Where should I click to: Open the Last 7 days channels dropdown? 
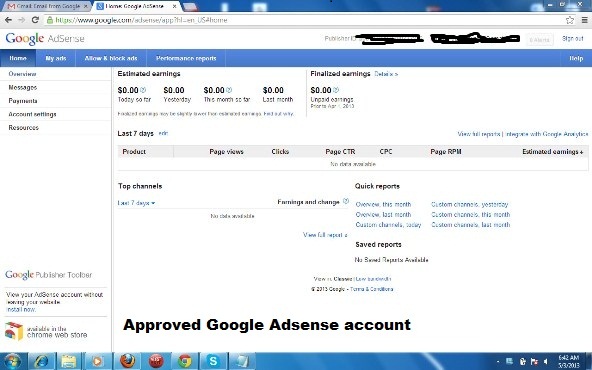pyautogui.click(x=136, y=203)
